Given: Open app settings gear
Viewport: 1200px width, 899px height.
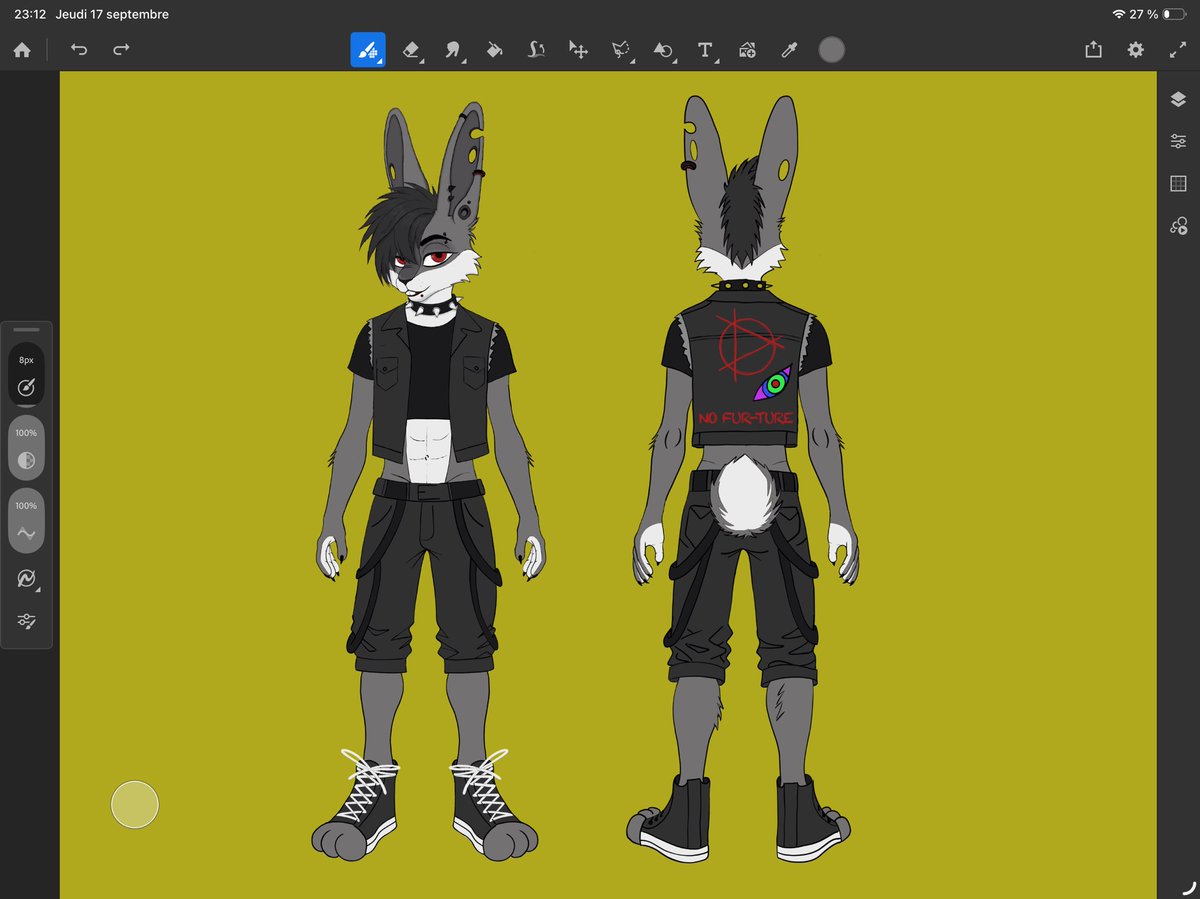Looking at the screenshot, I should [1135, 50].
